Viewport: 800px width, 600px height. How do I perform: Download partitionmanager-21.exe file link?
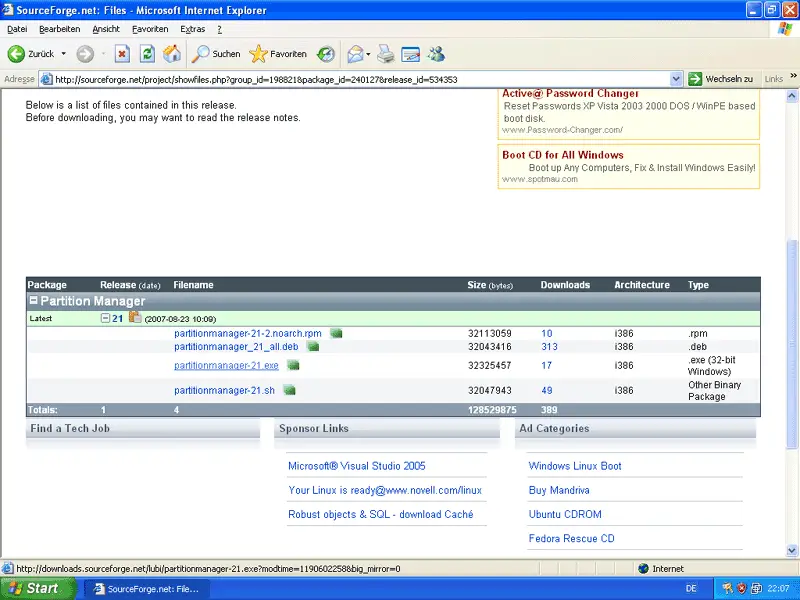[226, 366]
